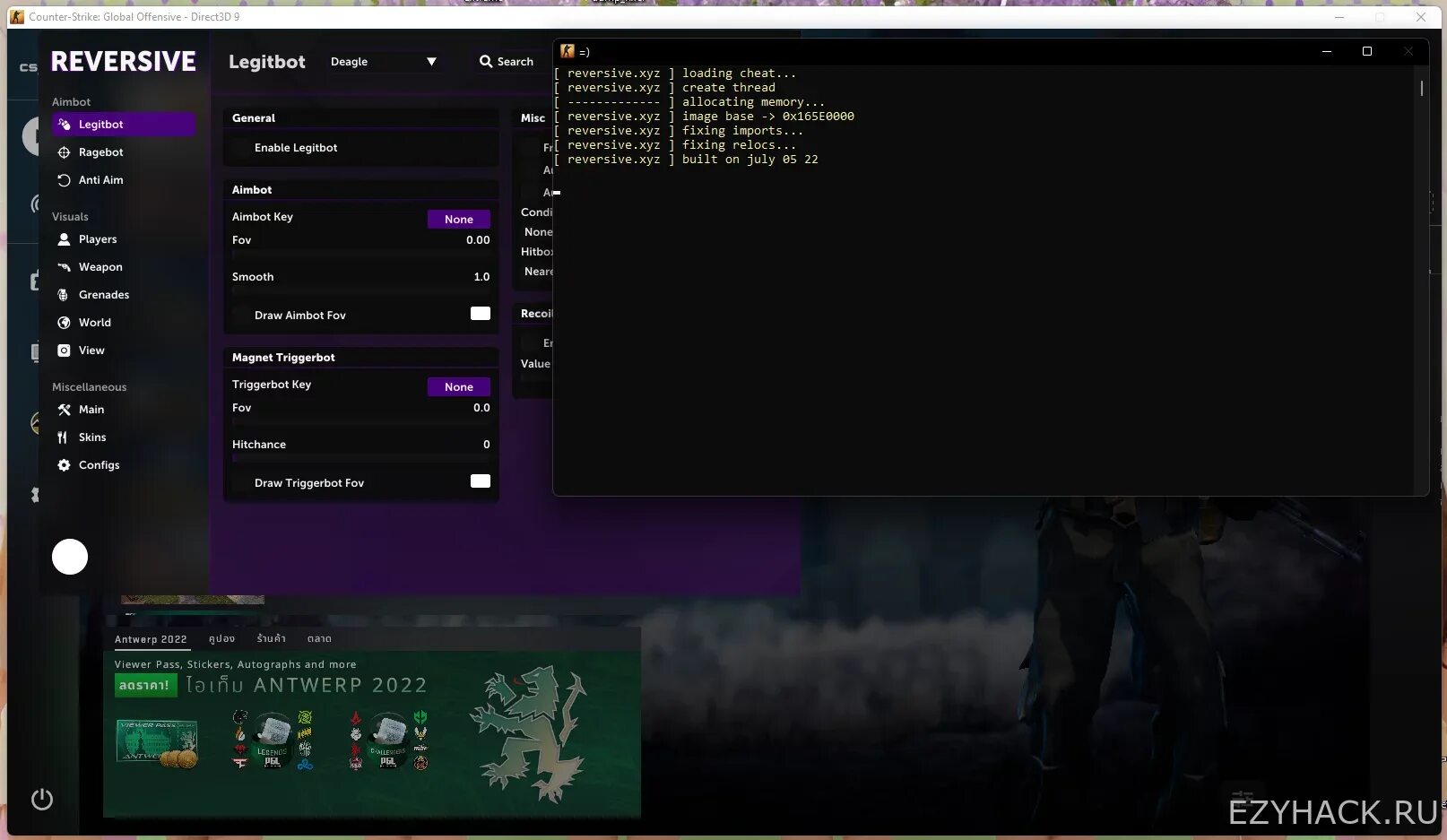The image size is (1447, 840).
Task: Switch to the ร้านค้า tab
Action: click(271, 639)
